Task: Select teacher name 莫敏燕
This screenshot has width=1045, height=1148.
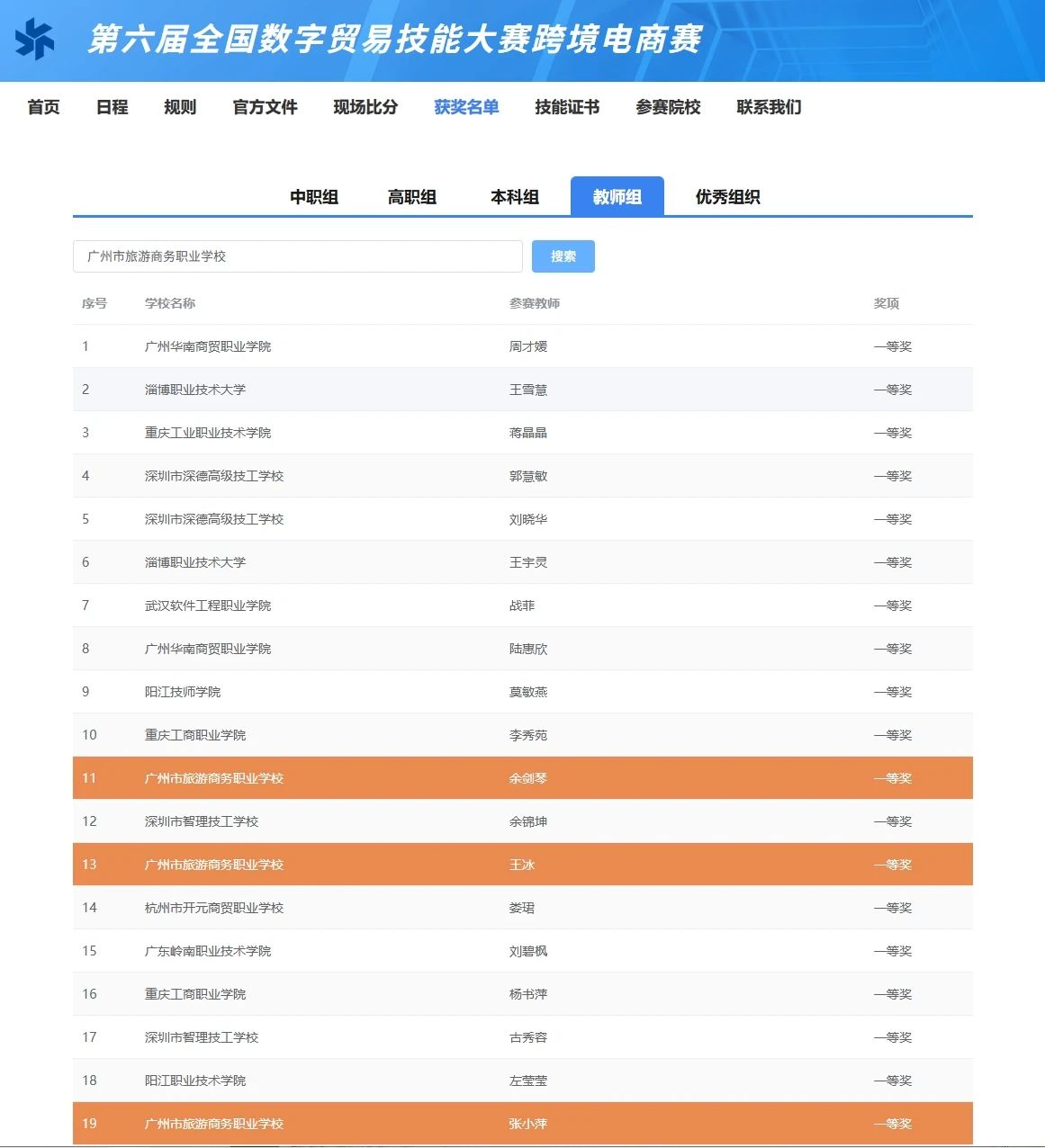Action: pyautogui.click(x=528, y=692)
